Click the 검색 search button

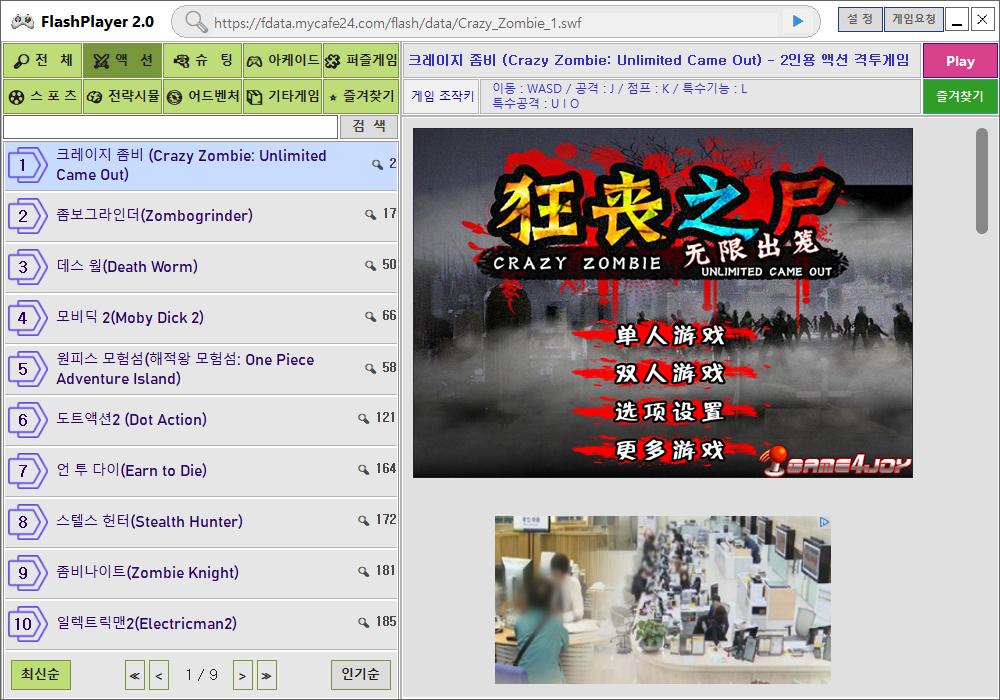(x=369, y=127)
